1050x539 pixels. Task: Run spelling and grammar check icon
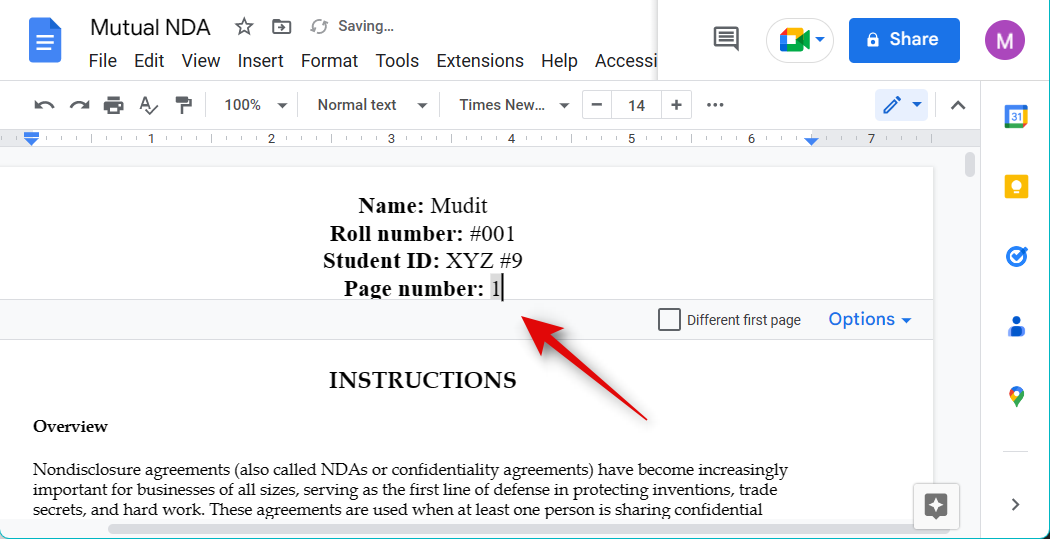149,105
